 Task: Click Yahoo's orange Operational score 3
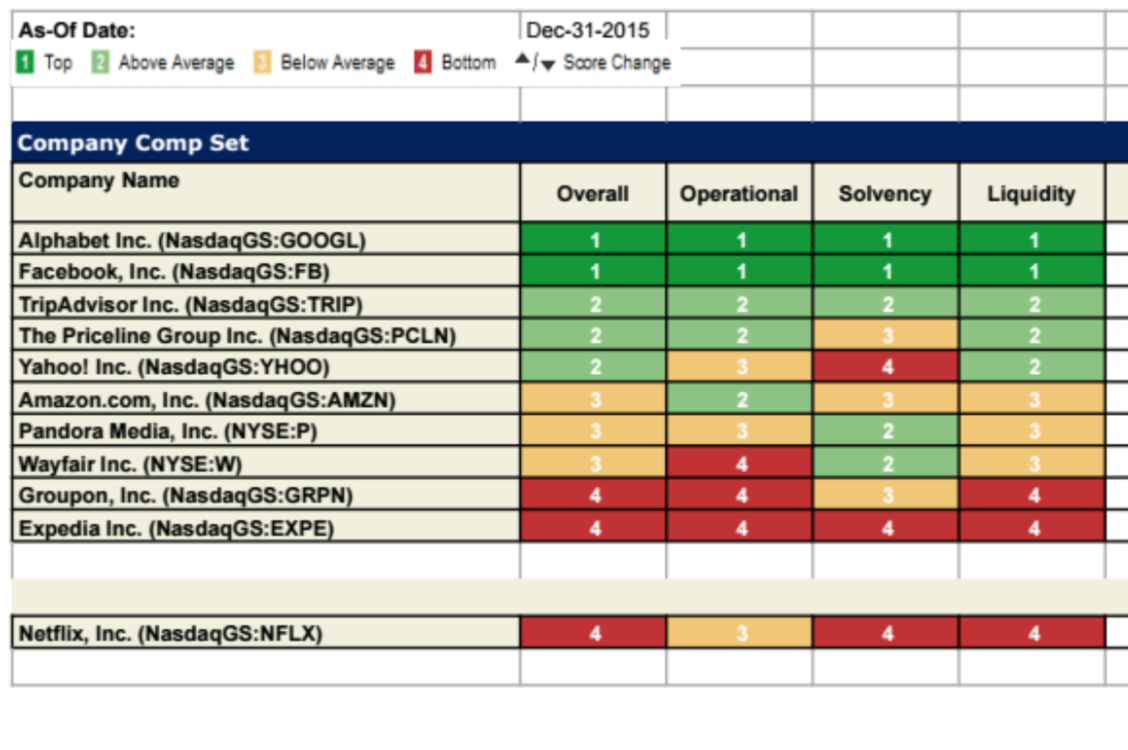click(740, 367)
